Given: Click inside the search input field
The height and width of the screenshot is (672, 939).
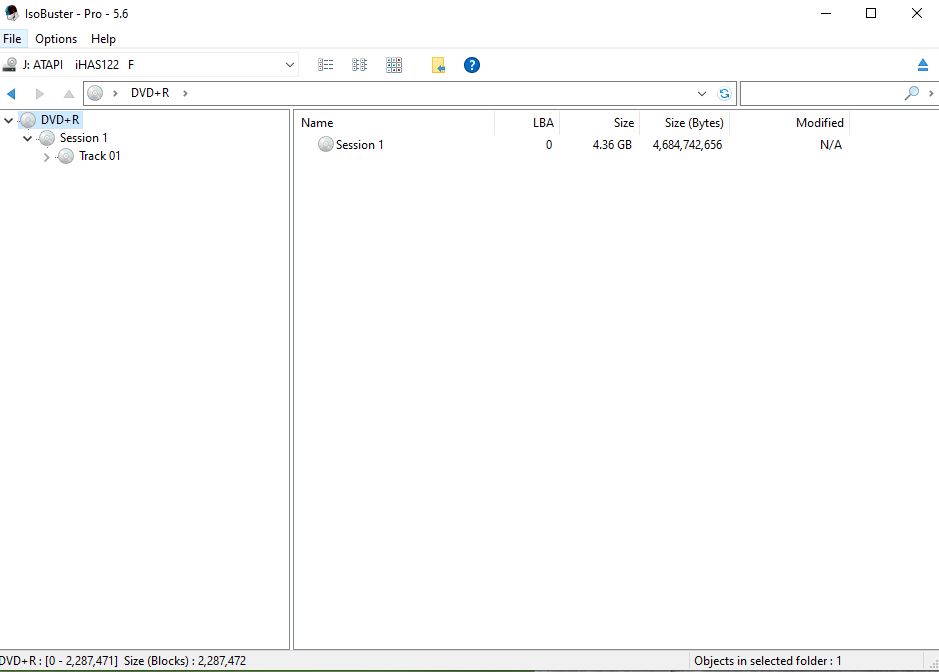Looking at the screenshot, I should coord(820,93).
